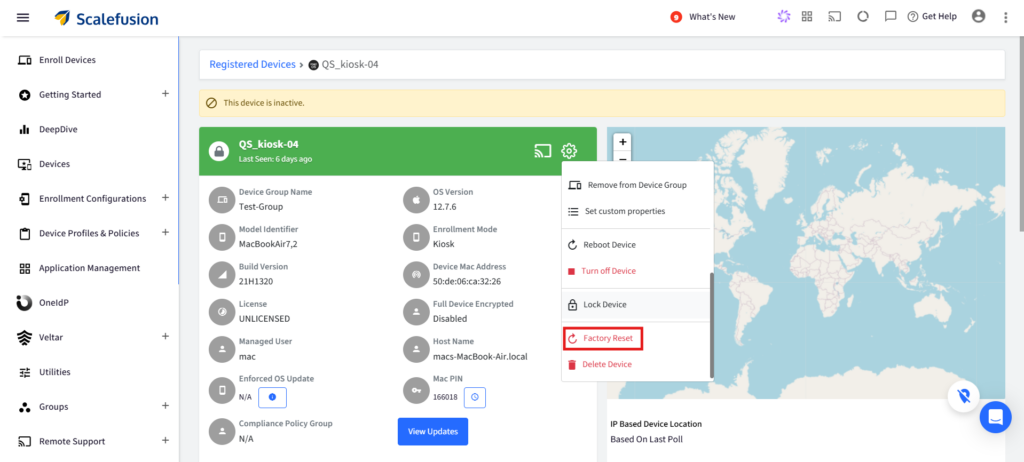Select Lock Device from the menu
The width and height of the screenshot is (1024, 462).
point(636,305)
